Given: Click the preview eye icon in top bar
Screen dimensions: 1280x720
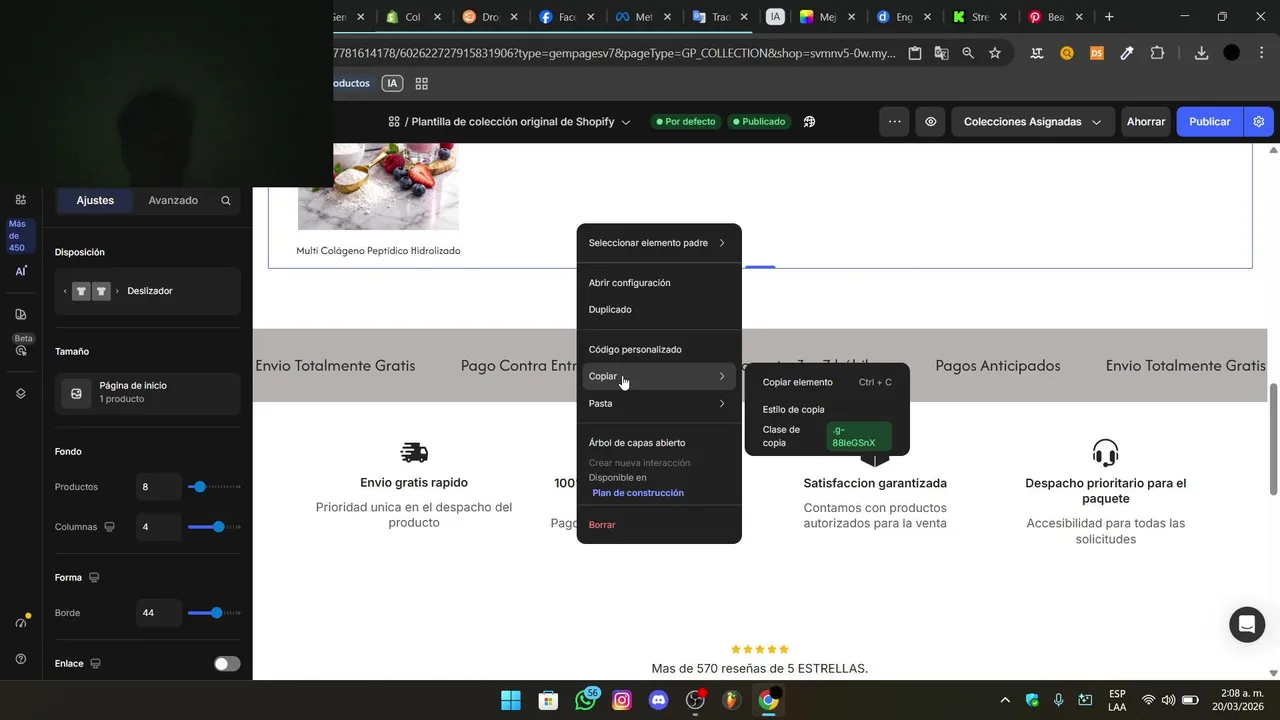Looking at the screenshot, I should 930,122.
